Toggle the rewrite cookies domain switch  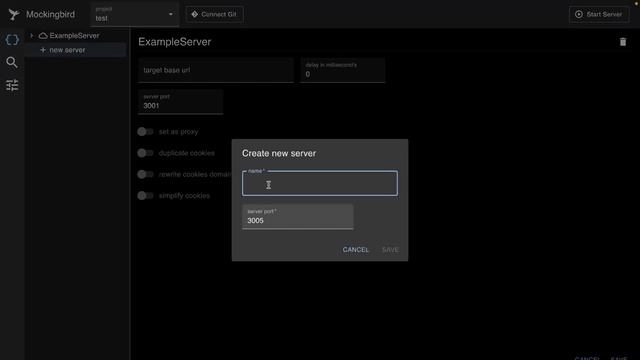145,174
